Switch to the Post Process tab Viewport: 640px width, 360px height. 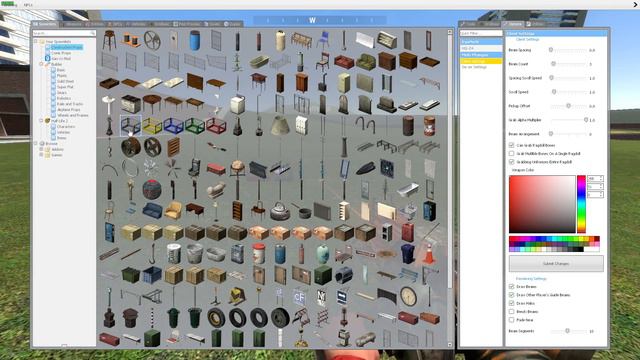(187, 24)
